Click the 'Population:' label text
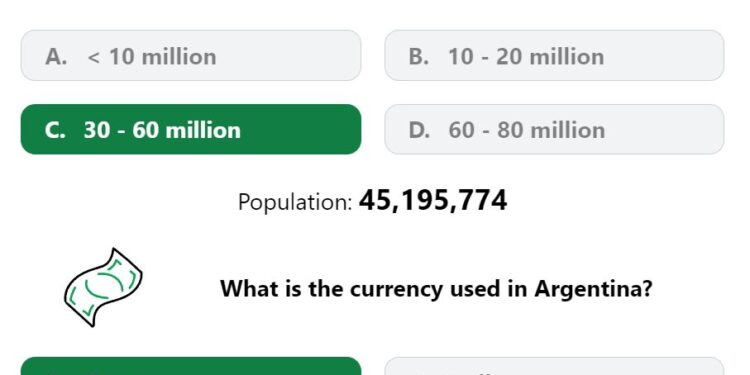Screen dimensions: 750x375 (x=295, y=202)
